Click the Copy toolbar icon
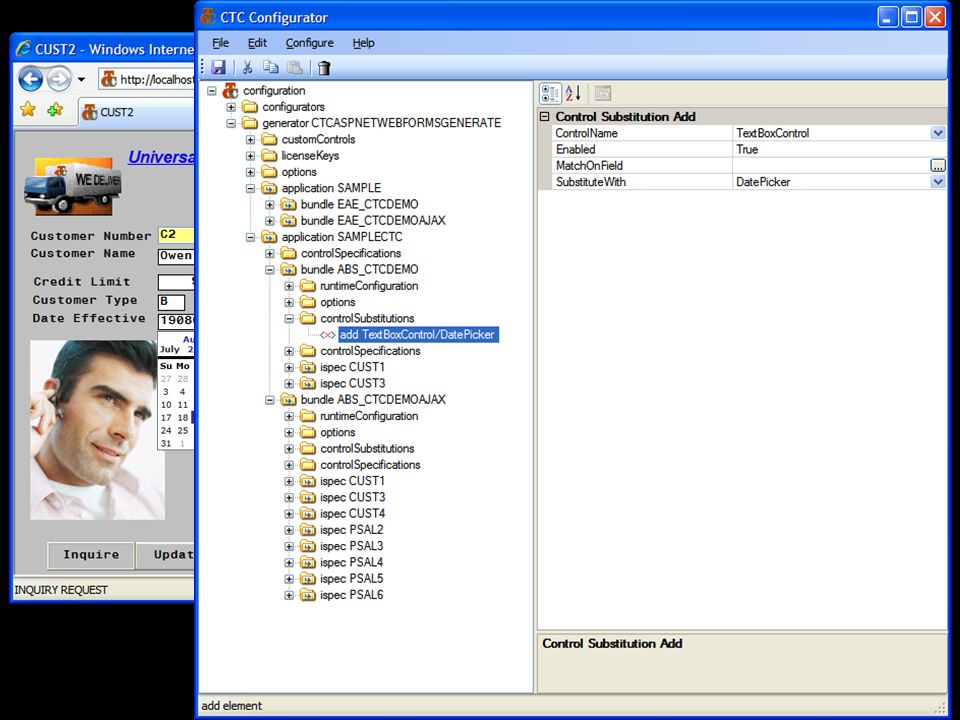960x720 pixels. coord(271,67)
